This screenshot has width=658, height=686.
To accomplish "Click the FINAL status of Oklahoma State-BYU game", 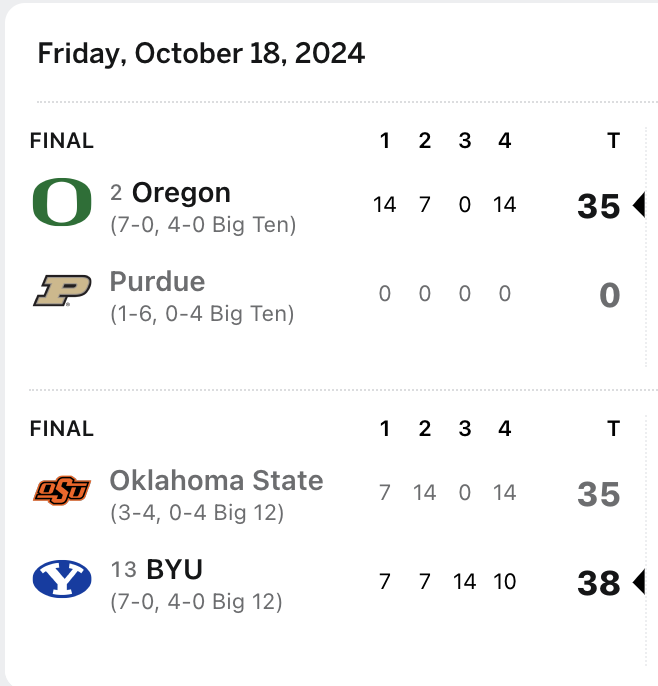I will tap(62, 429).
